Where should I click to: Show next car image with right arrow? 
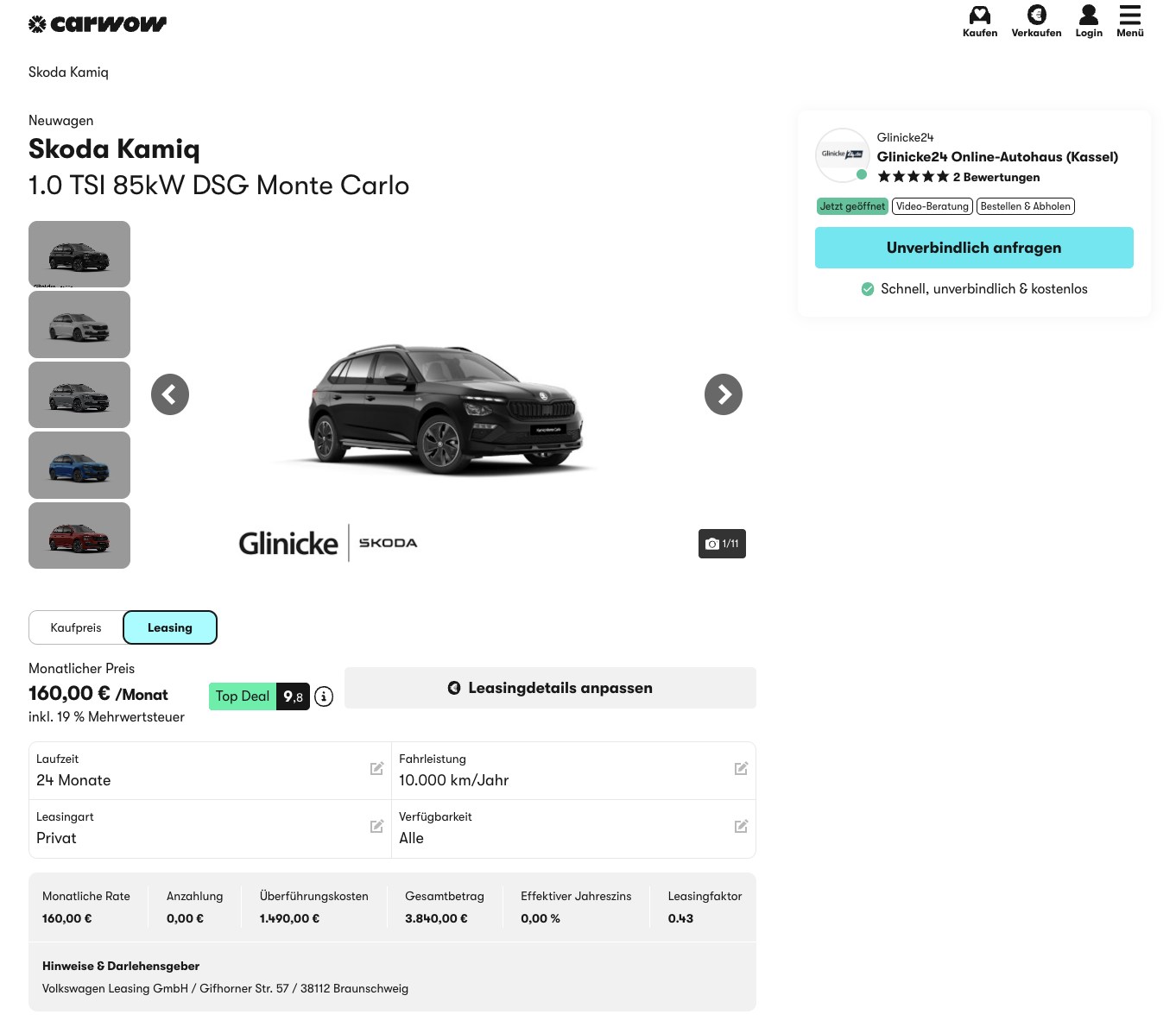pos(723,394)
